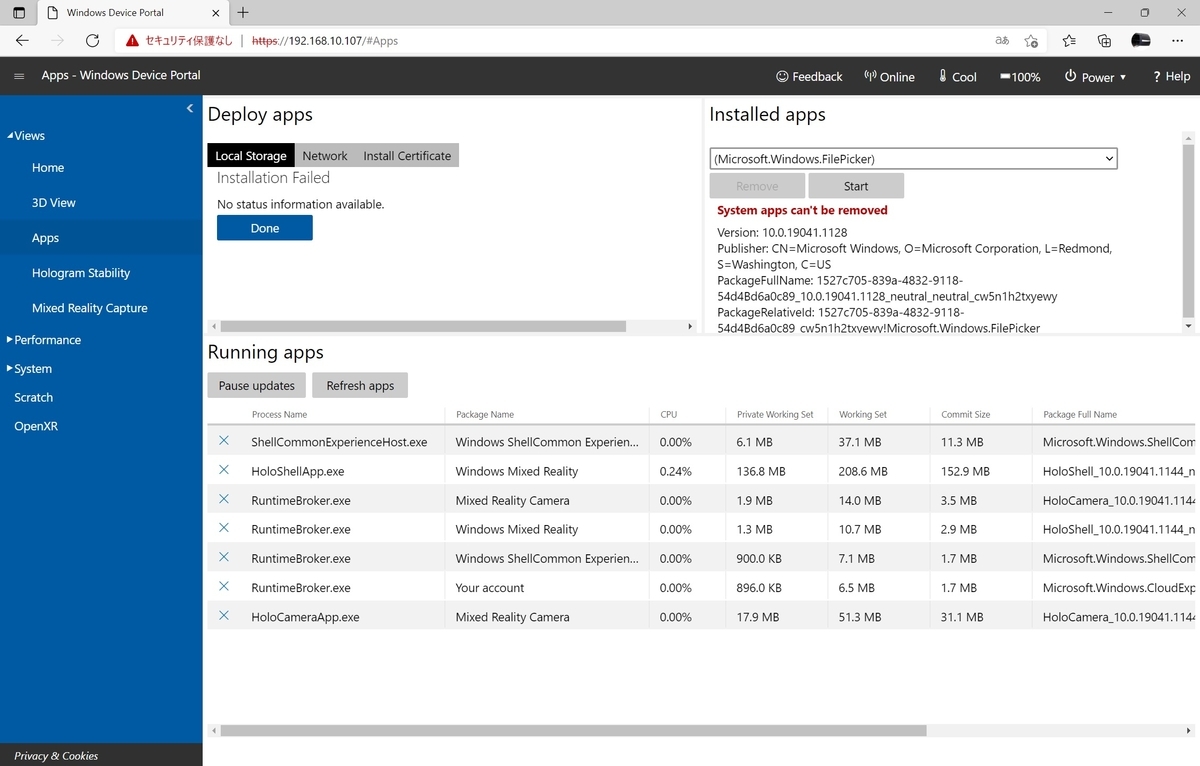This screenshot has height=766, width=1200.
Task: Open Hologram Stability page
Action: (81, 273)
